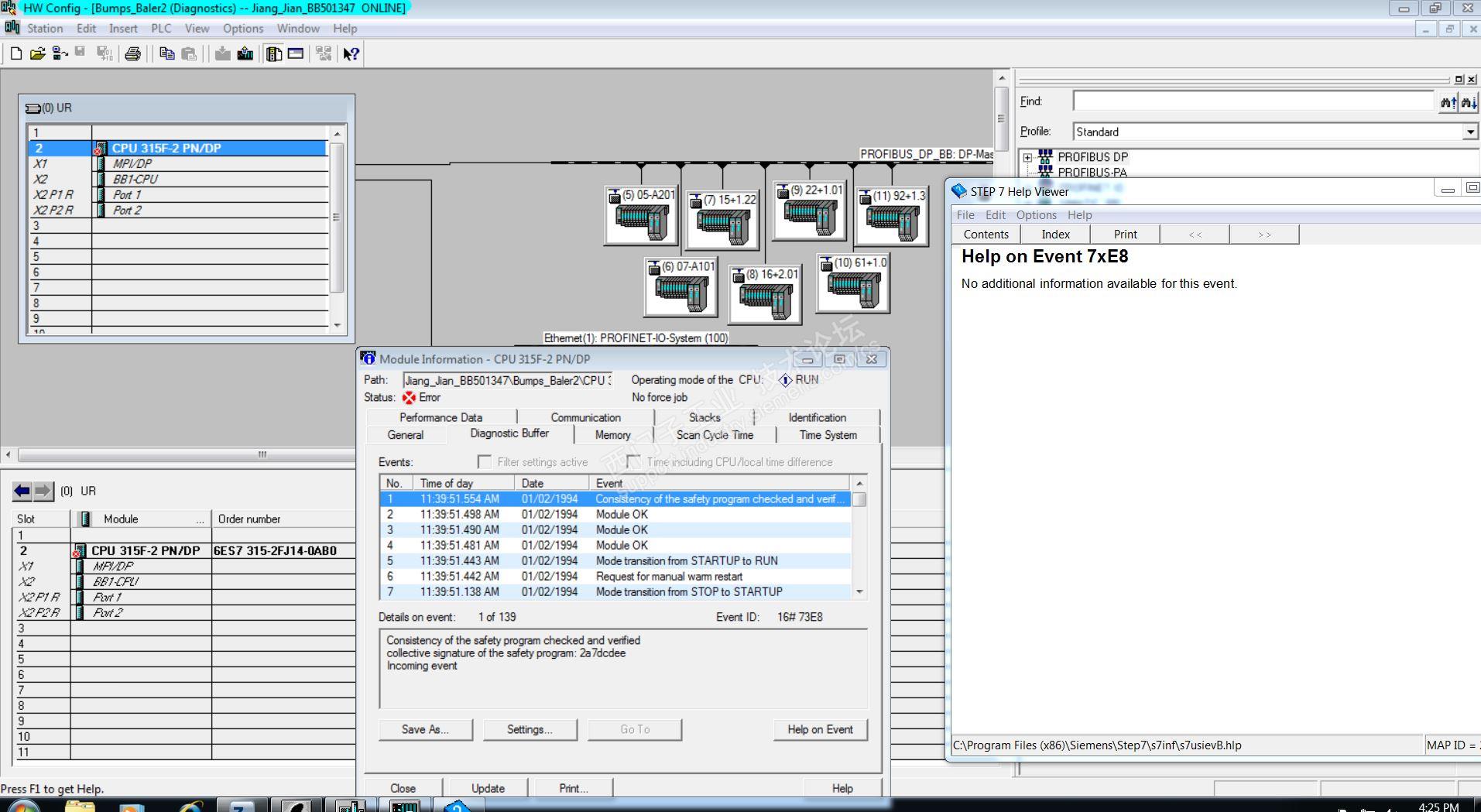The image size is (1481, 812).
Task: Switch to the General tab
Action: [406, 435]
